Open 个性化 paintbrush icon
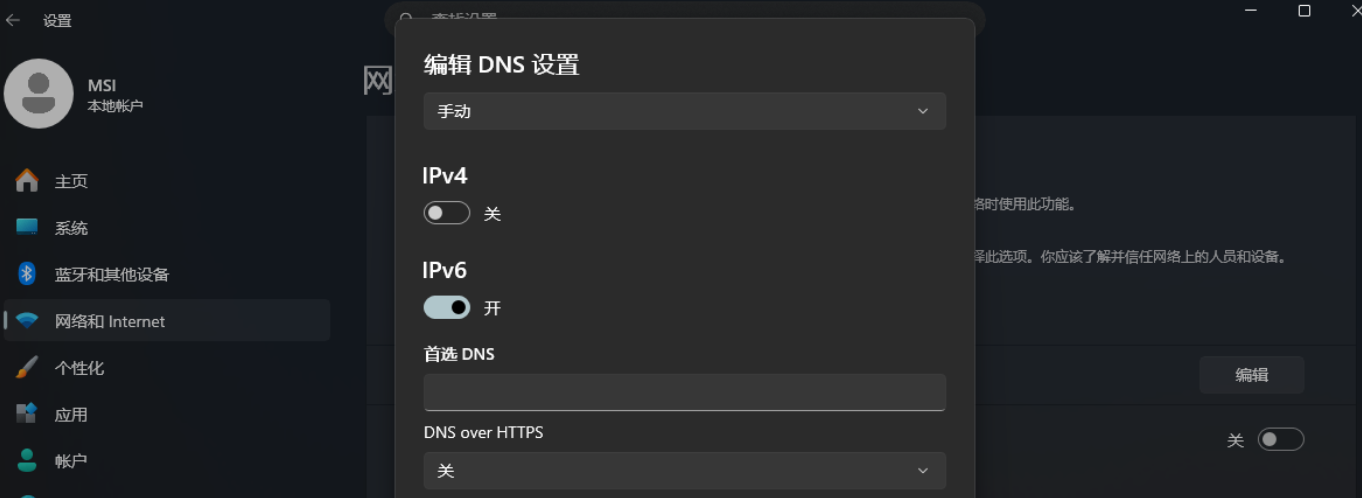Viewport: 1362px width, 498px height. (x=27, y=367)
